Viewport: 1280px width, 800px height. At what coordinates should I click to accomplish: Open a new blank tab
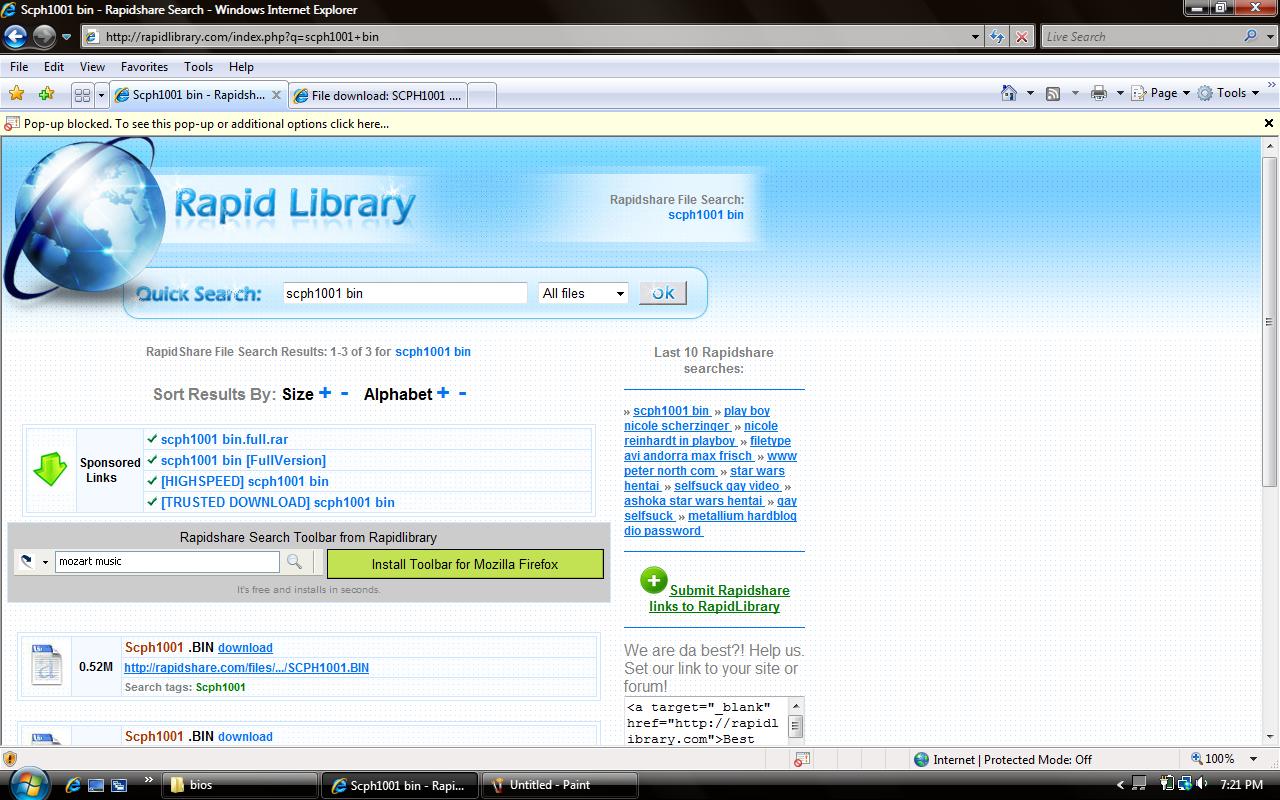tap(482, 96)
